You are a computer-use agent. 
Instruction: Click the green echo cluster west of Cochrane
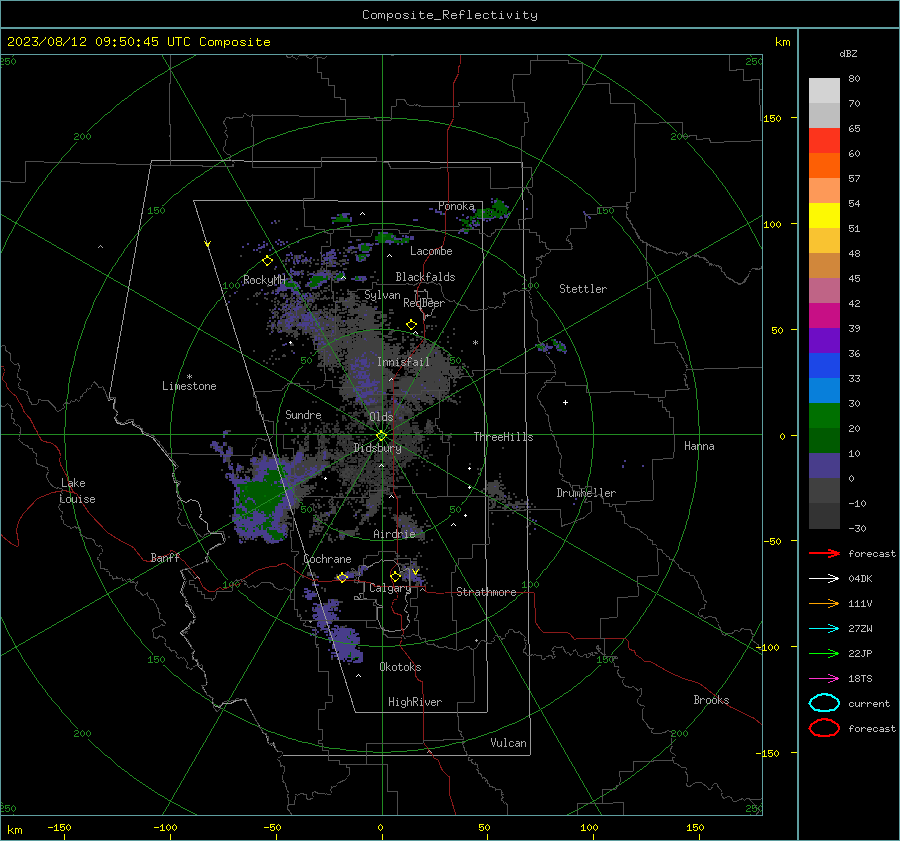(x=261, y=498)
